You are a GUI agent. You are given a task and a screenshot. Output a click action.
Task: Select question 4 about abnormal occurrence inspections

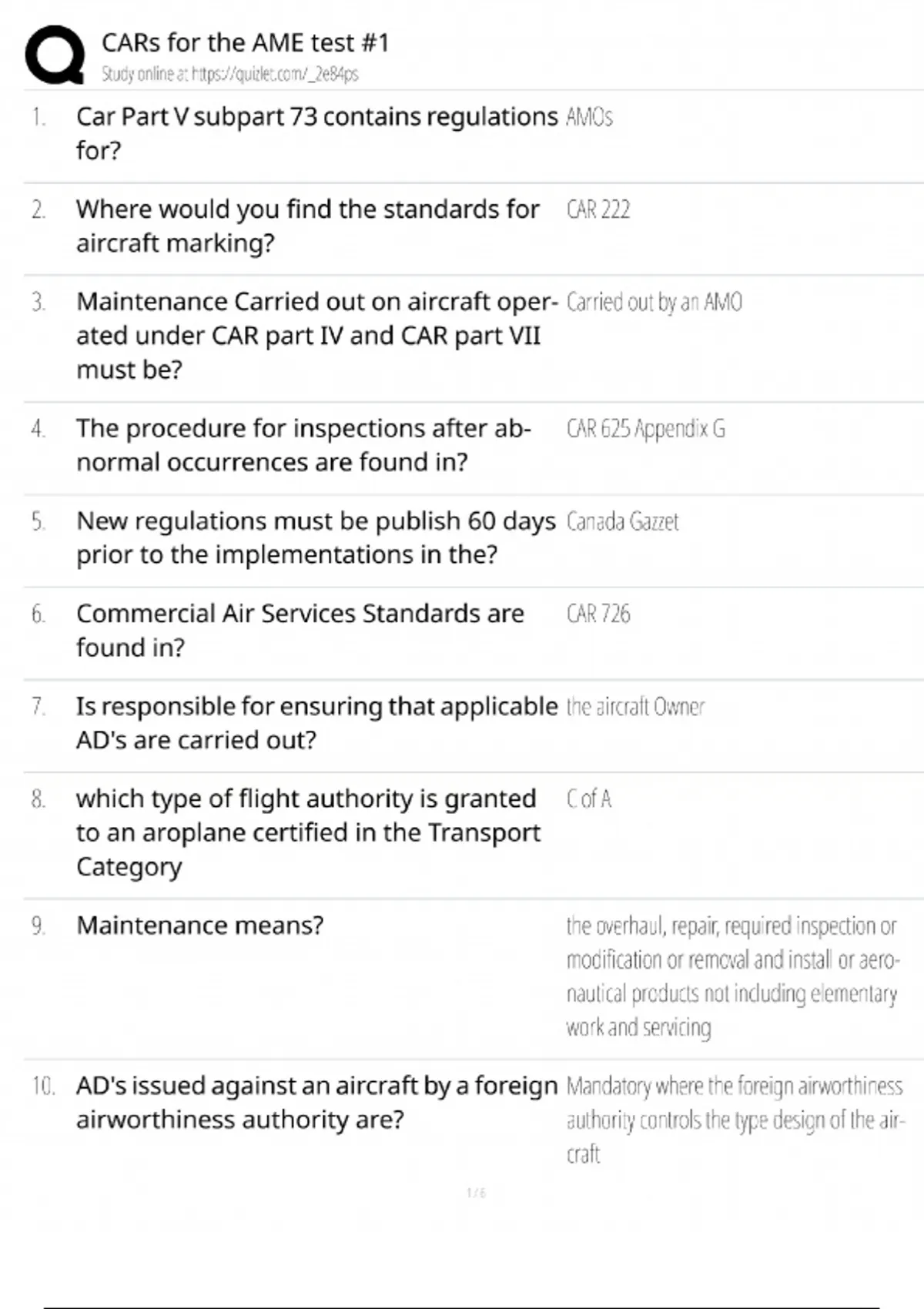[x=303, y=445]
